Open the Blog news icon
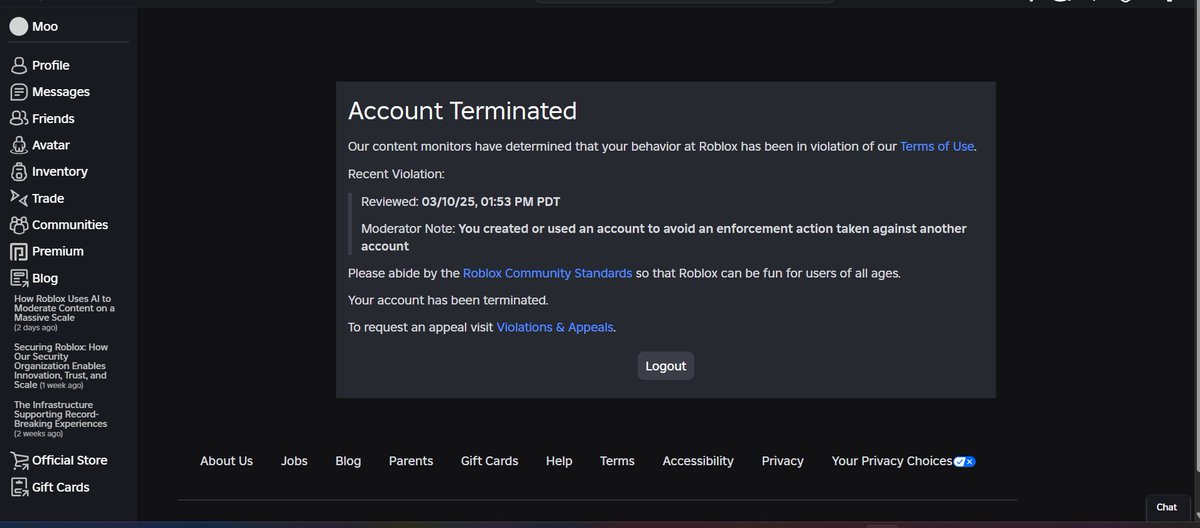 [18, 278]
